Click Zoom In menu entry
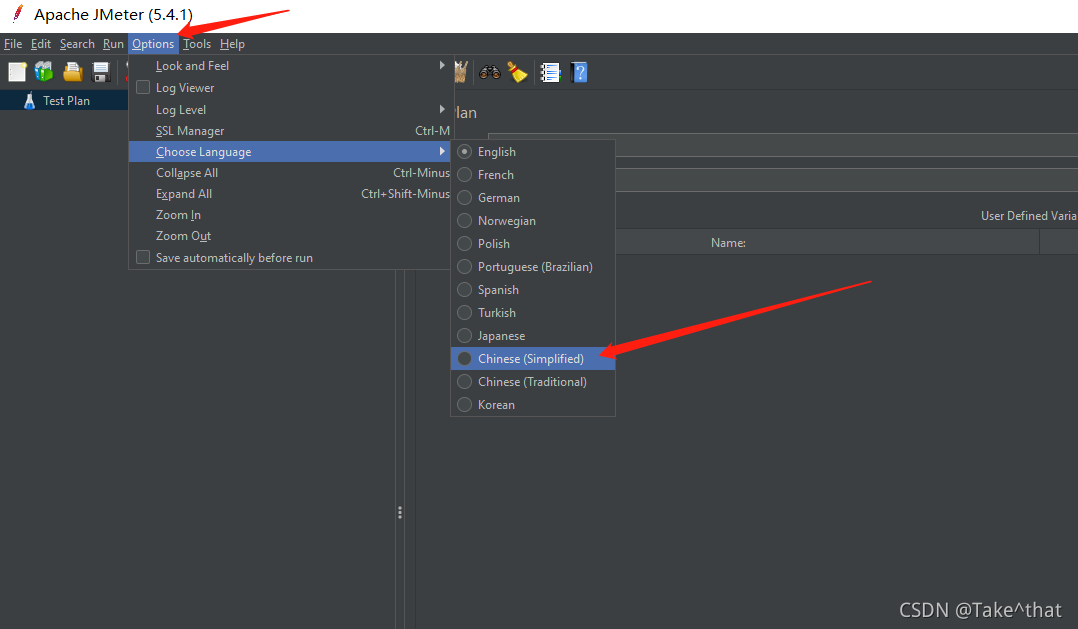Image resolution: width=1078 pixels, height=629 pixels. coord(289,215)
